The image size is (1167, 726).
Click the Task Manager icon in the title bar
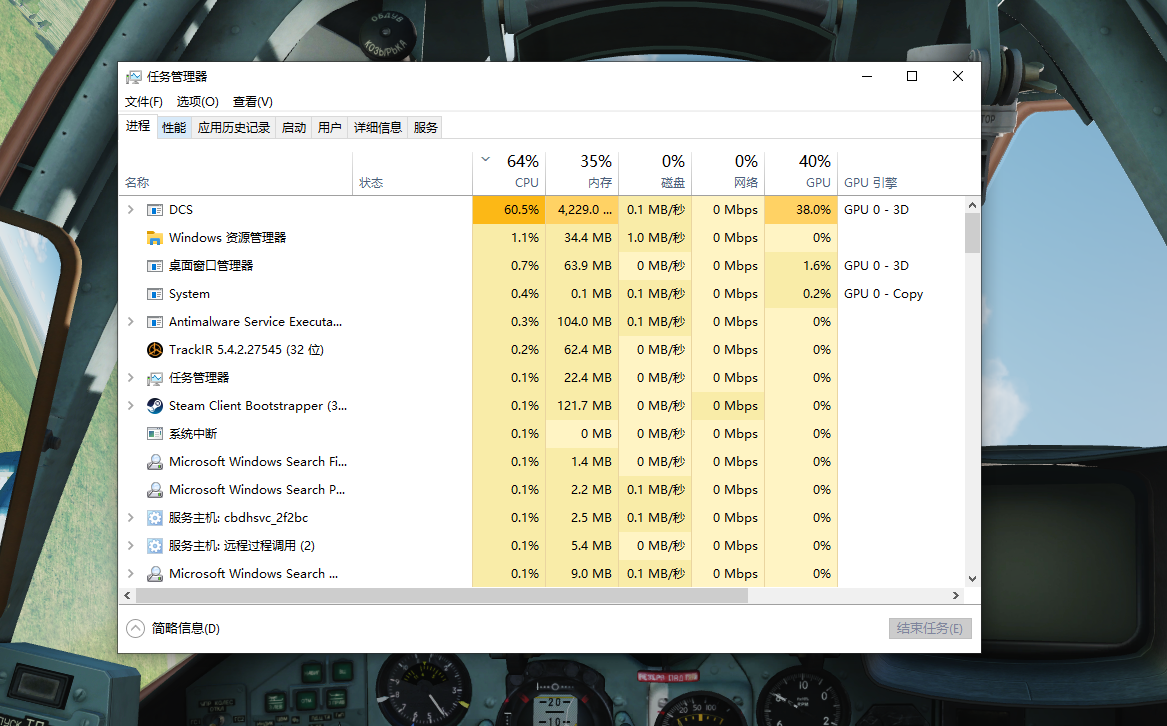tap(134, 77)
